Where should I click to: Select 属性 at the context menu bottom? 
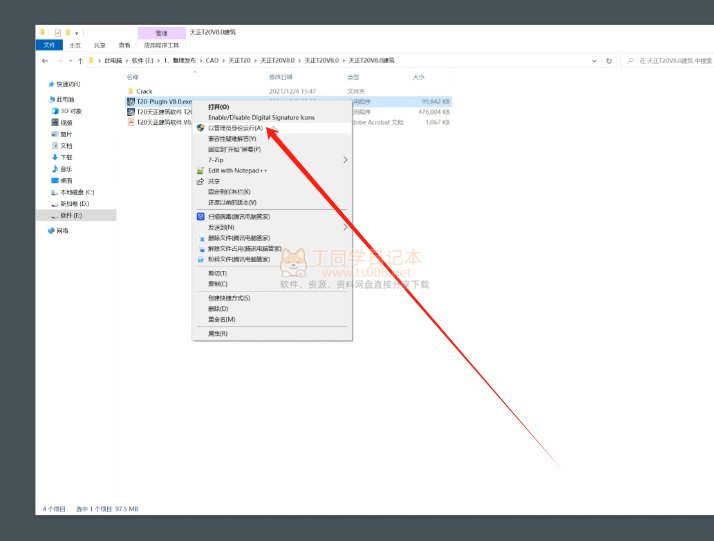click(x=217, y=333)
